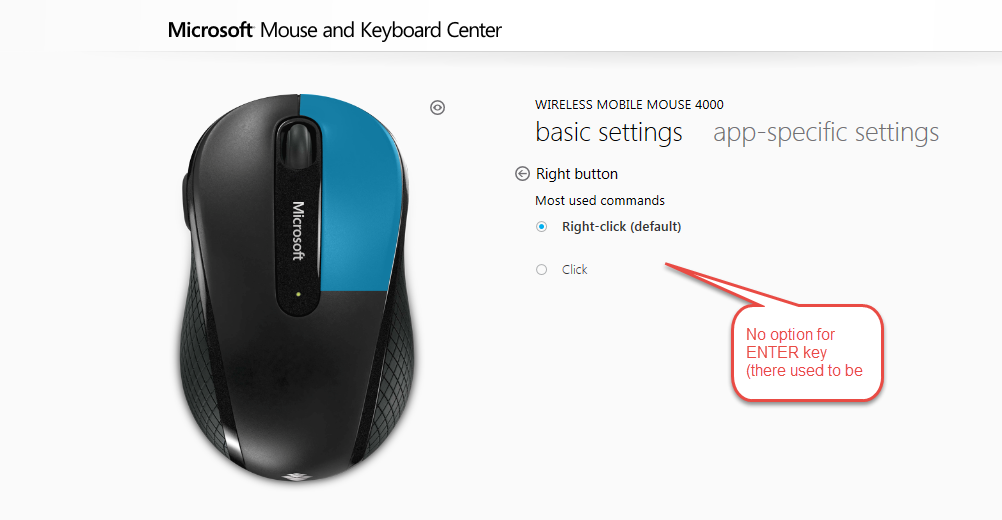Screen dimensions: 1002x520
Task: Switch to app-specific settings tab
Action: (x=826, y=132)
